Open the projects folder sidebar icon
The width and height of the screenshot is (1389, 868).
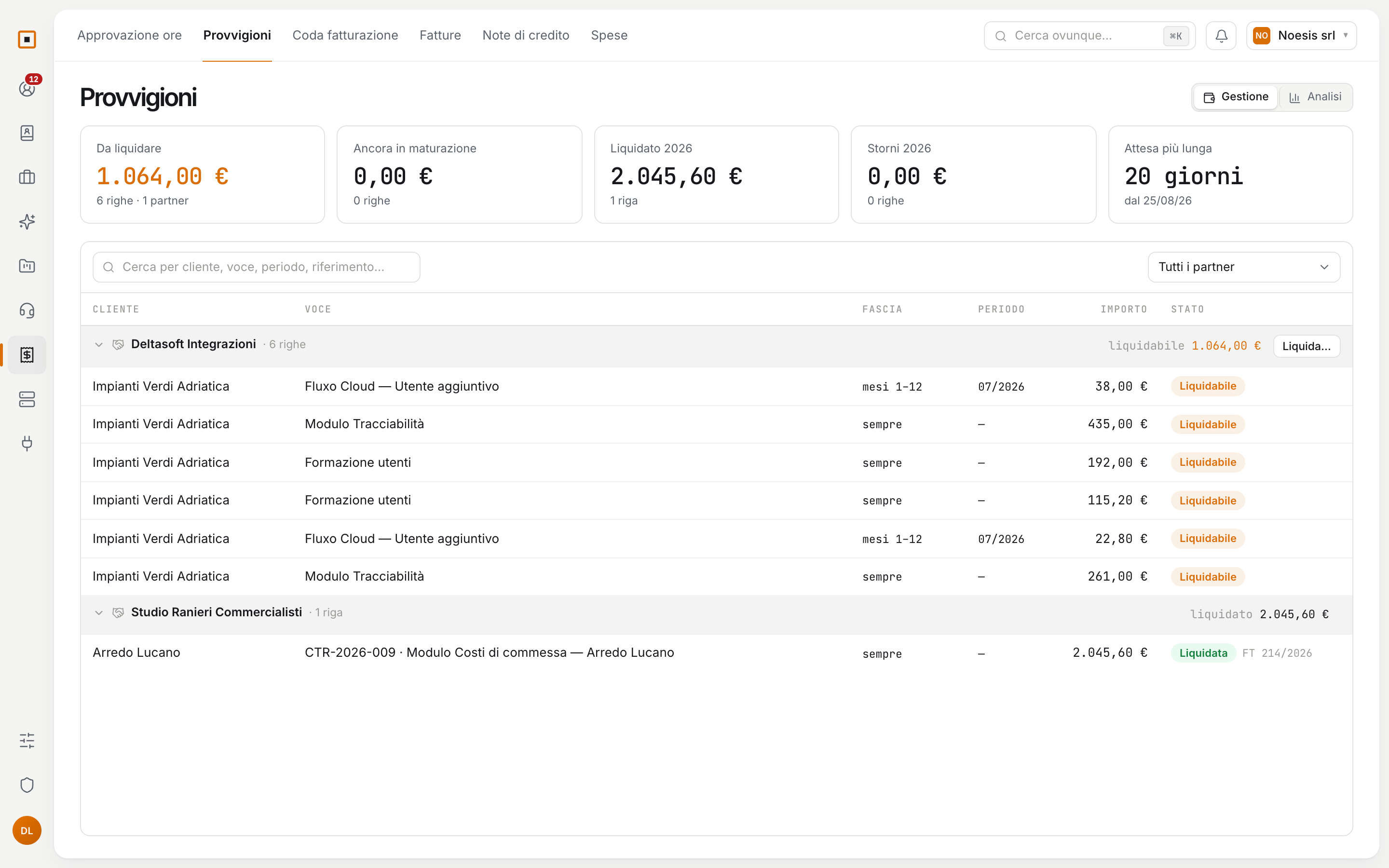coord(27,266)
